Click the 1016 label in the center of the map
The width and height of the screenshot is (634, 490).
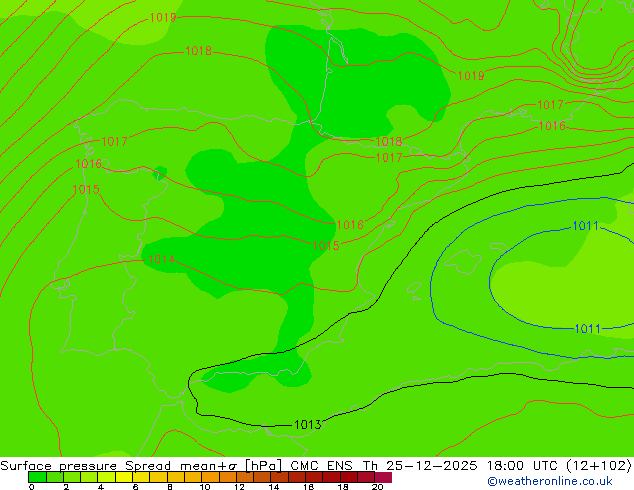point(350,225)
